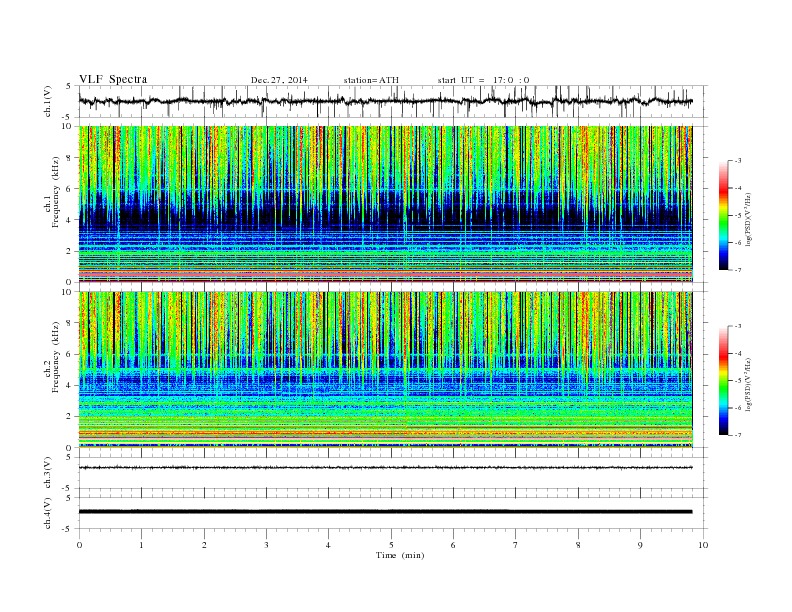Screen dimensions: 792x612
Task: Click the "6" tick label on time axis
Action: point(453,545)
